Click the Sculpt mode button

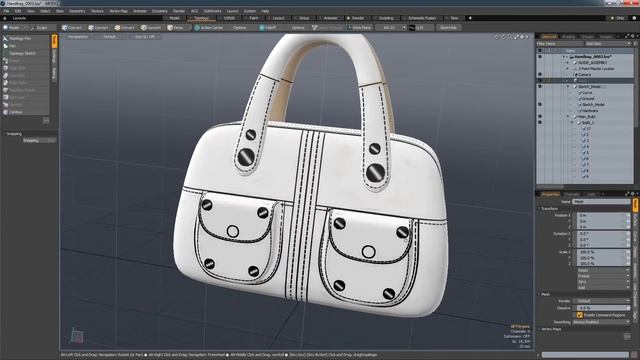pos(42,28)
